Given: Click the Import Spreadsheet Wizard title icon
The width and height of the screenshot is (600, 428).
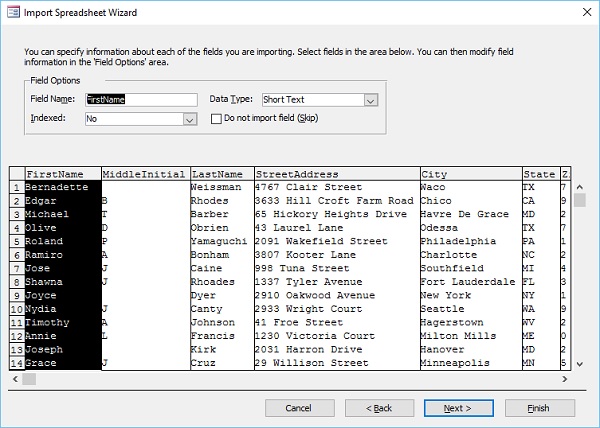Looking at the screenshot, I should coord(14,12).
